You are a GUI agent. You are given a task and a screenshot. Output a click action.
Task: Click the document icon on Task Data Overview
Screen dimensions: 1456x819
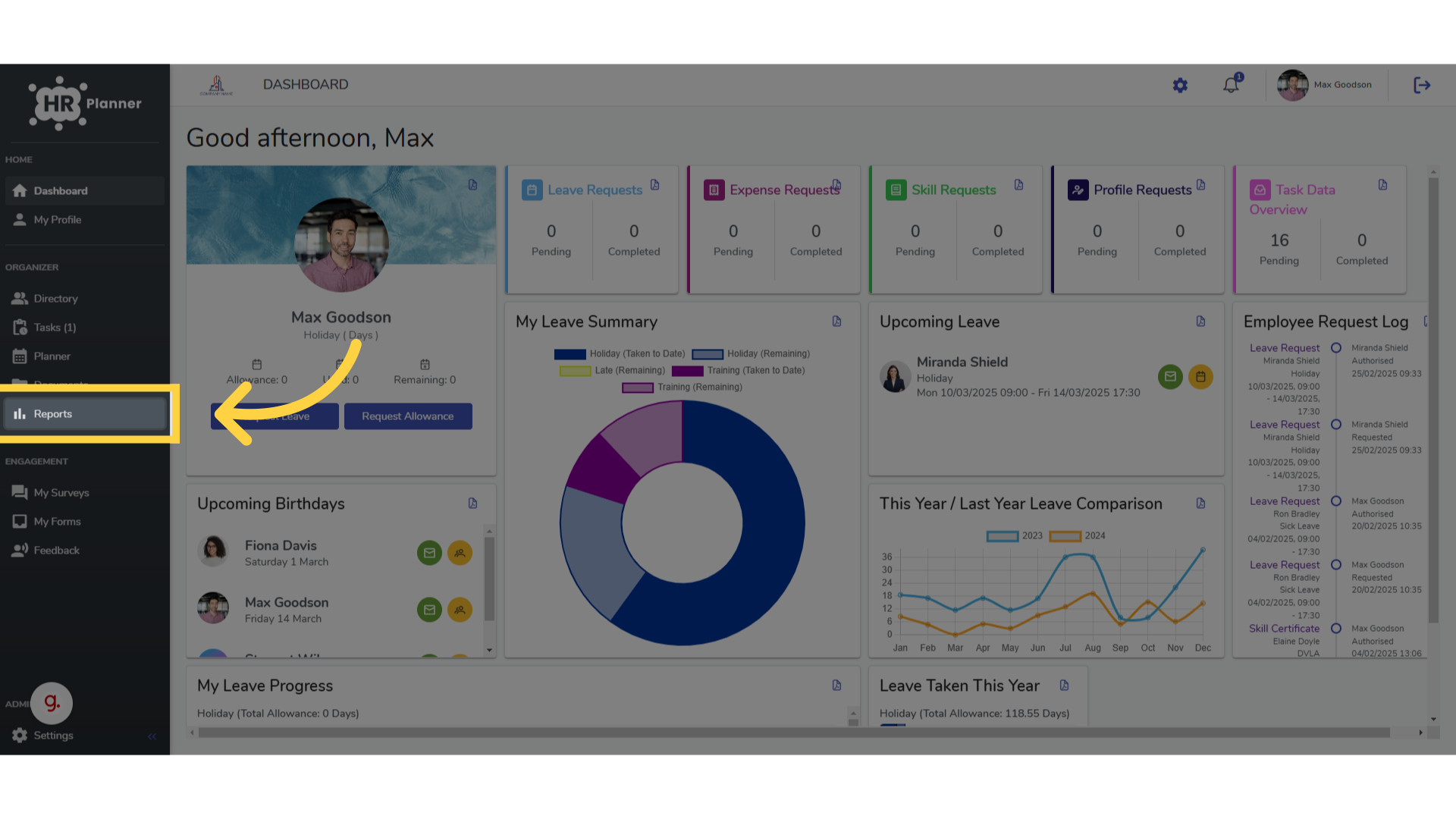point(1383,185)
